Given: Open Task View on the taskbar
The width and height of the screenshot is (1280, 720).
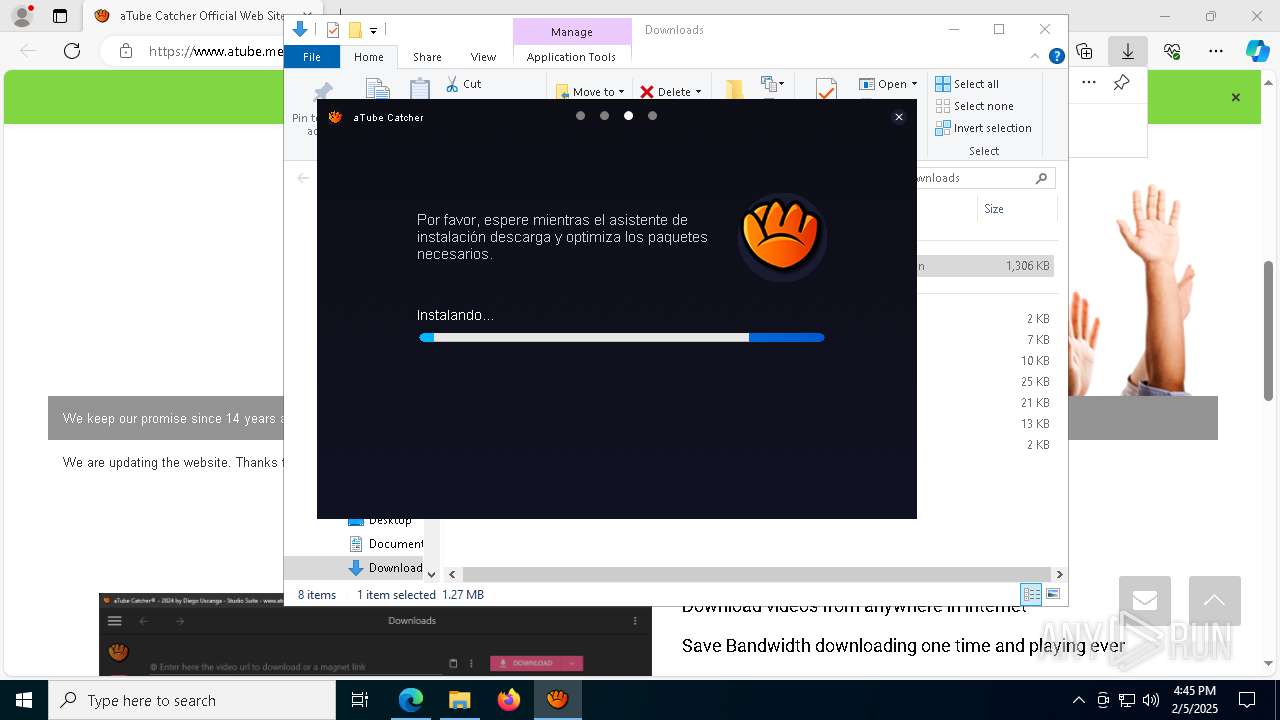Looking at the screenshot, I should tap(360, 700).
